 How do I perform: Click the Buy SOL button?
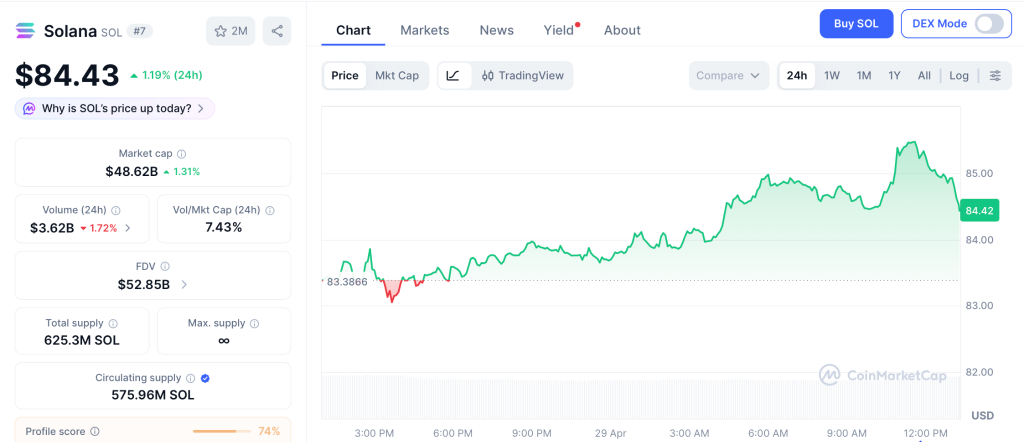tap(856, 24)
